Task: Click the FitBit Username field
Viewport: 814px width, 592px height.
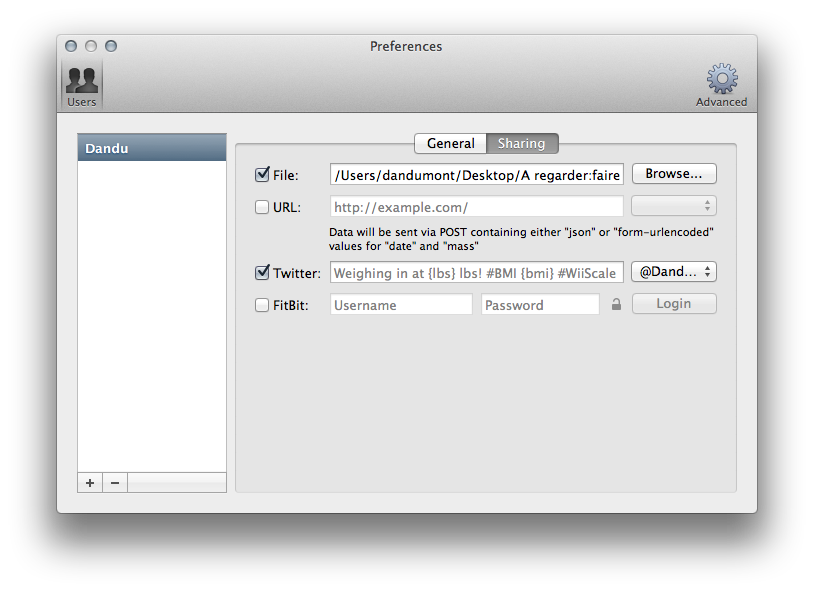Action: (401, 305)
